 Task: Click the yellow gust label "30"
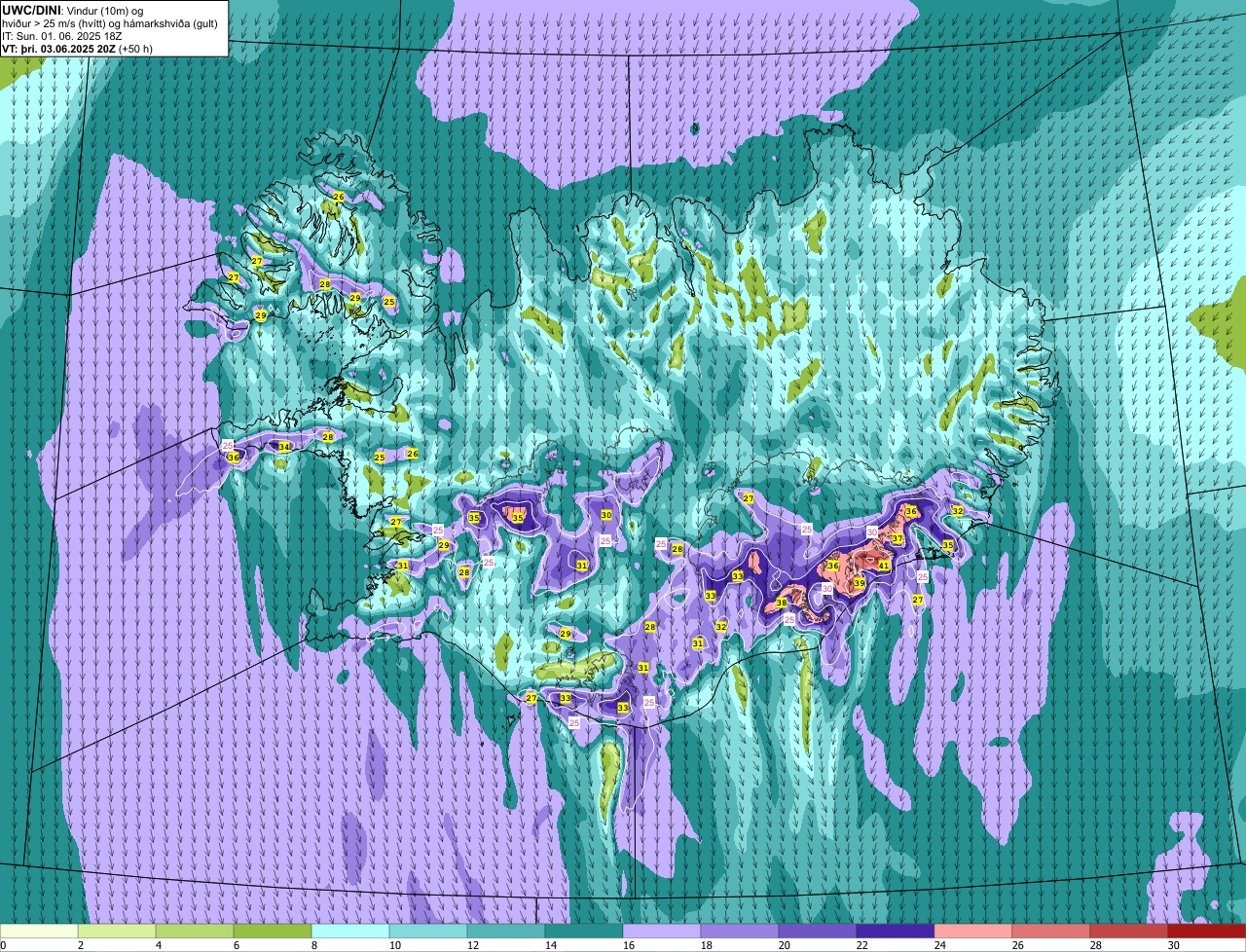[x=606, y=515]
